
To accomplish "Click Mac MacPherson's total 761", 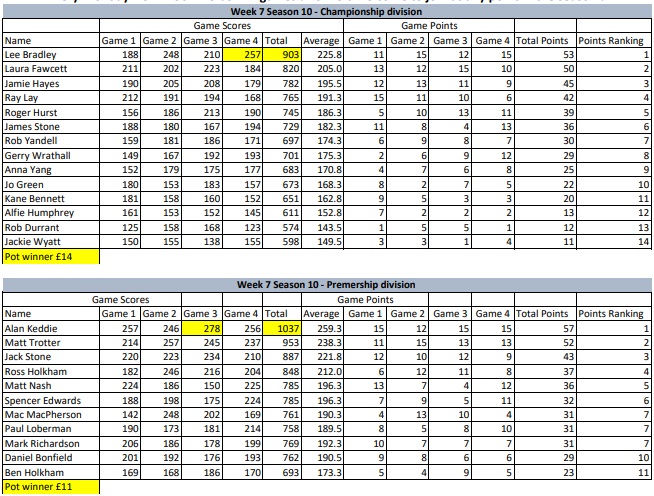I will 282,415.
